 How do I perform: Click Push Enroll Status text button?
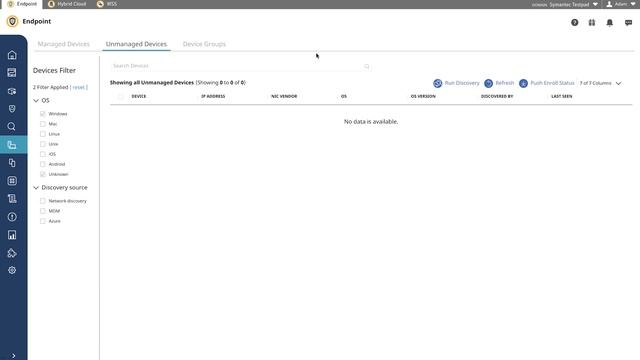[552, 83]
